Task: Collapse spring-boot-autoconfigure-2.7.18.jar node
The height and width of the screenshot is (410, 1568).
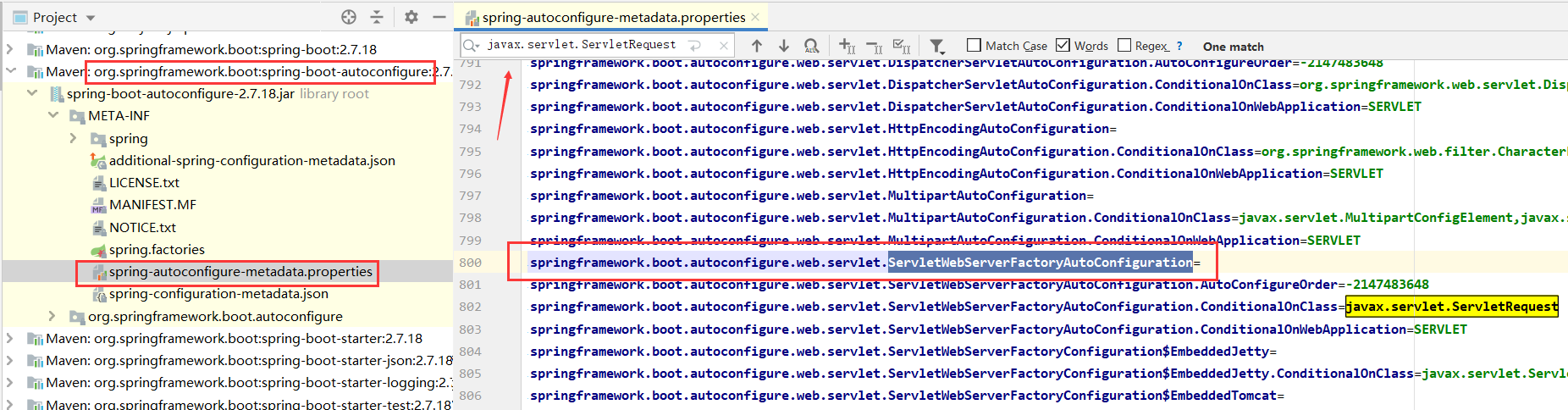Action: point(32,93)
